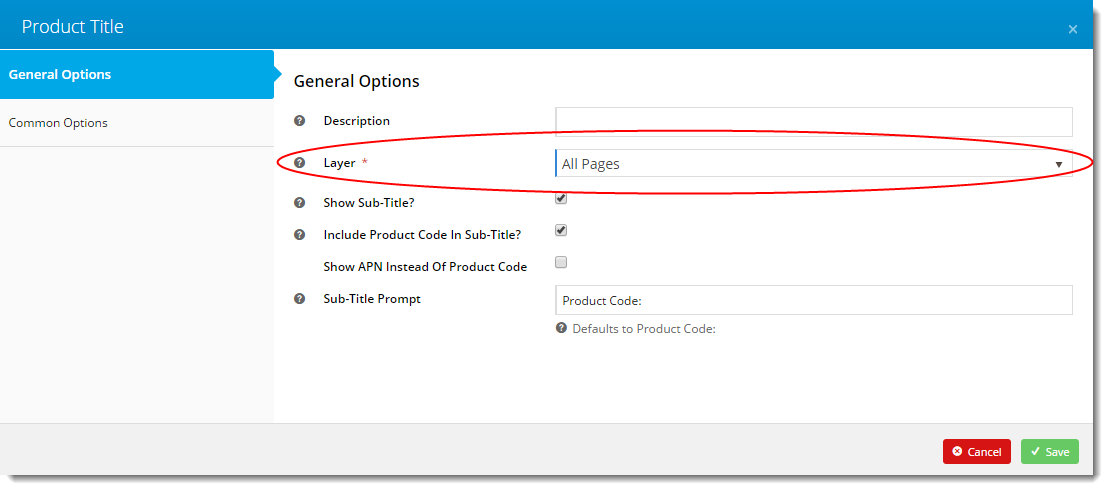Click the green Save button
The image size is (1108, 490).
1049,452
